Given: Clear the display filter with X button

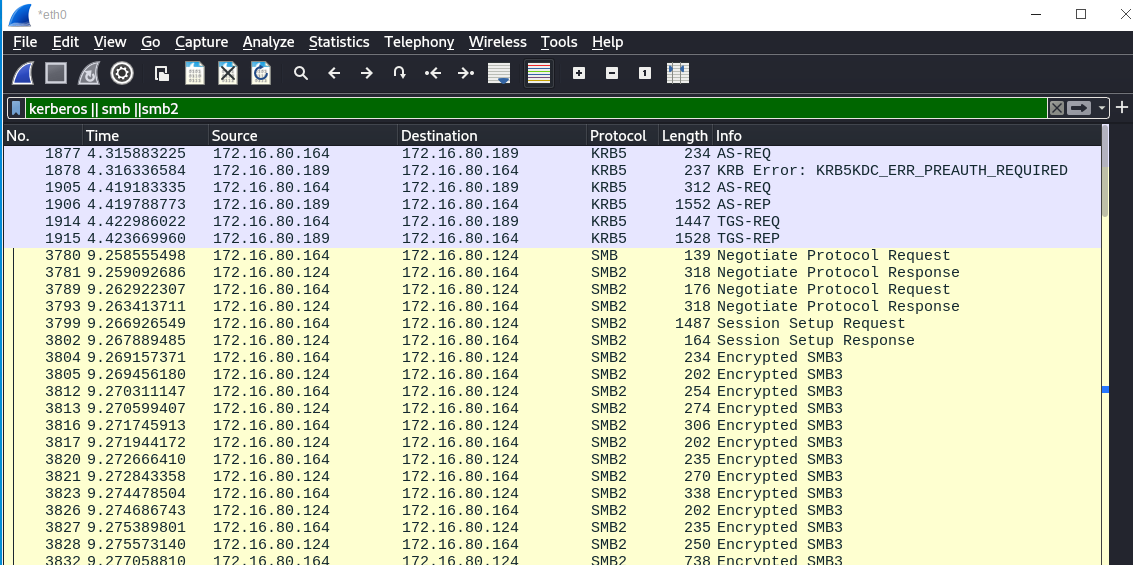Looking at the screenshot, I should pyautogui.click(x=1056, y=108).
